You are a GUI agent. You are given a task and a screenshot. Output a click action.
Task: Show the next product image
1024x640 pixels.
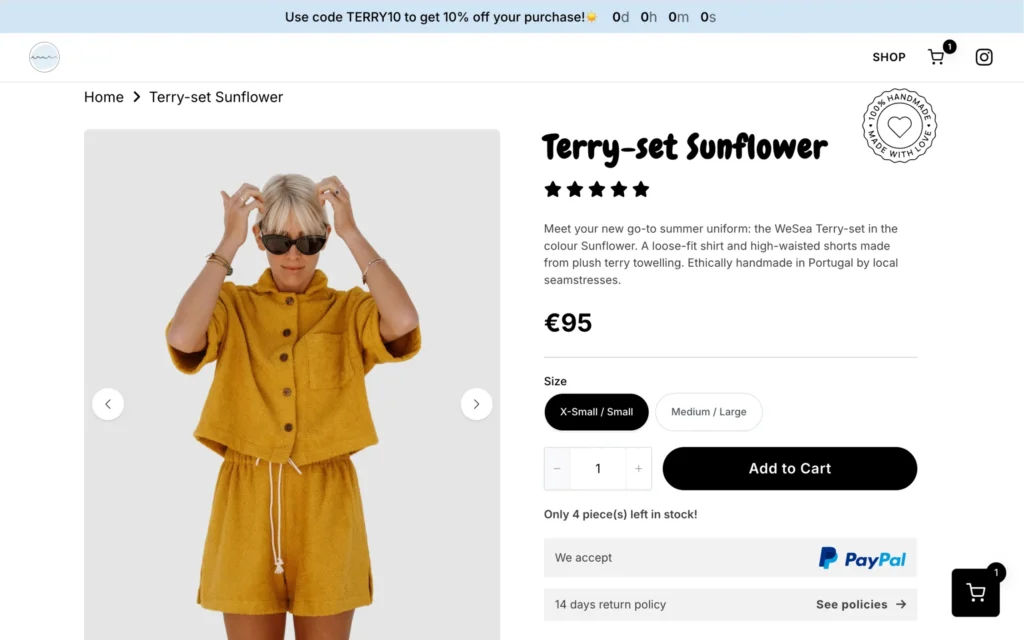coord(476,404)
